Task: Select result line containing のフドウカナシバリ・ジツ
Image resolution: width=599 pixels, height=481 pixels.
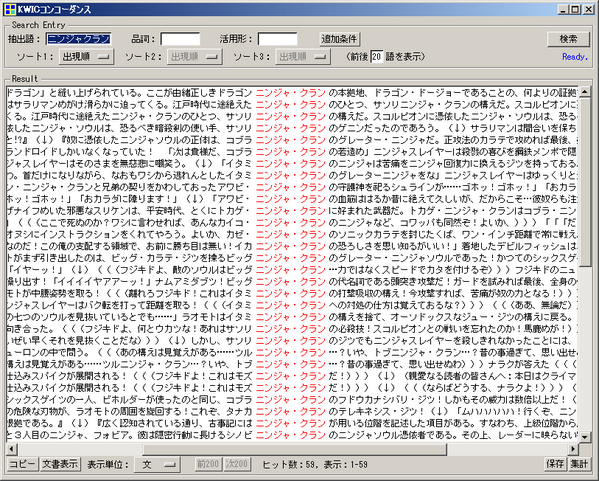Action: pyautogui.click(x=292, y=400)
